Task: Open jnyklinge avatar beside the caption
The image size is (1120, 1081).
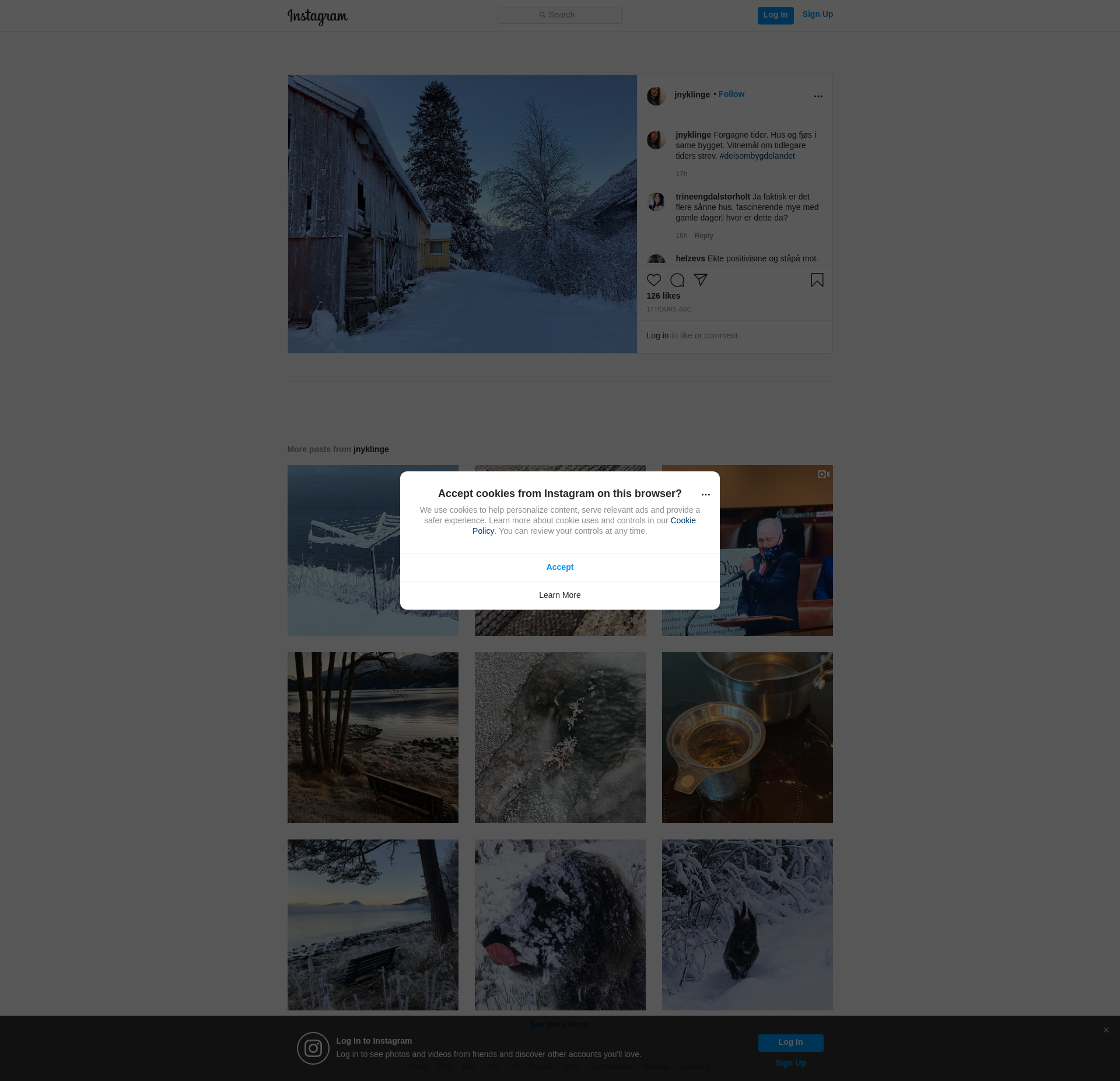Action: pos(656,140)
